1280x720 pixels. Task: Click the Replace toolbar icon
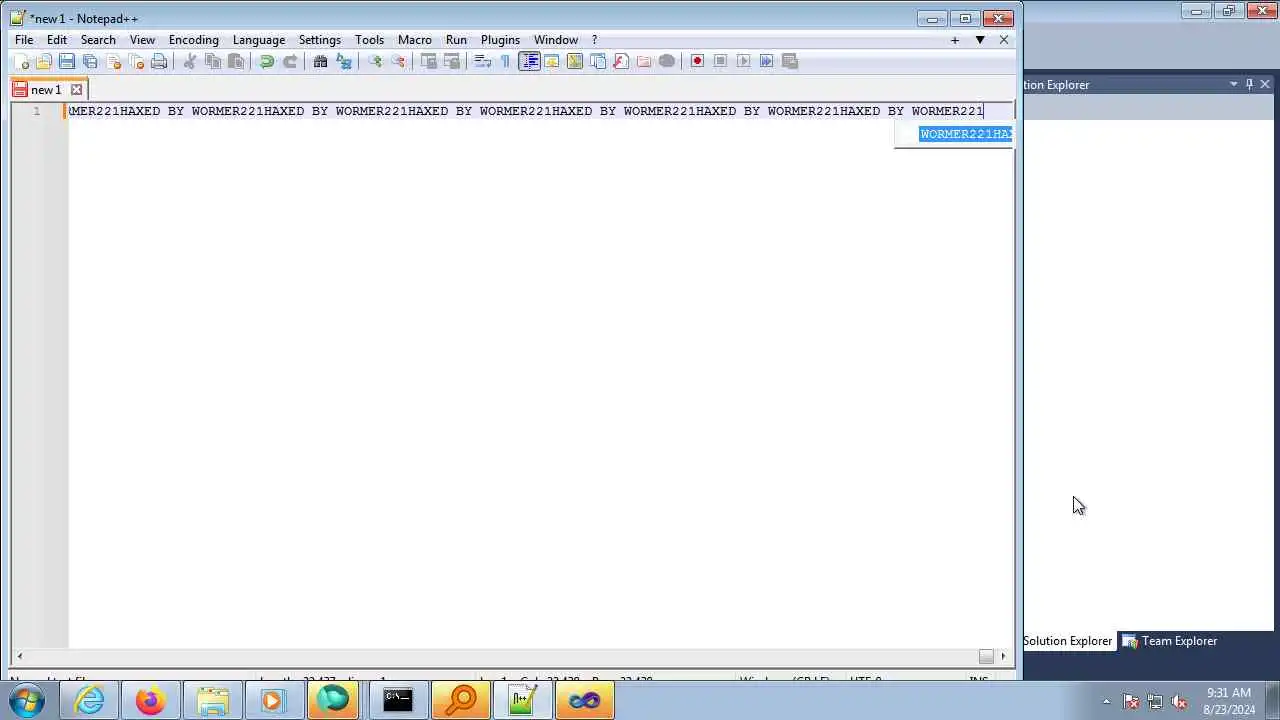click(x=344, y=61)
